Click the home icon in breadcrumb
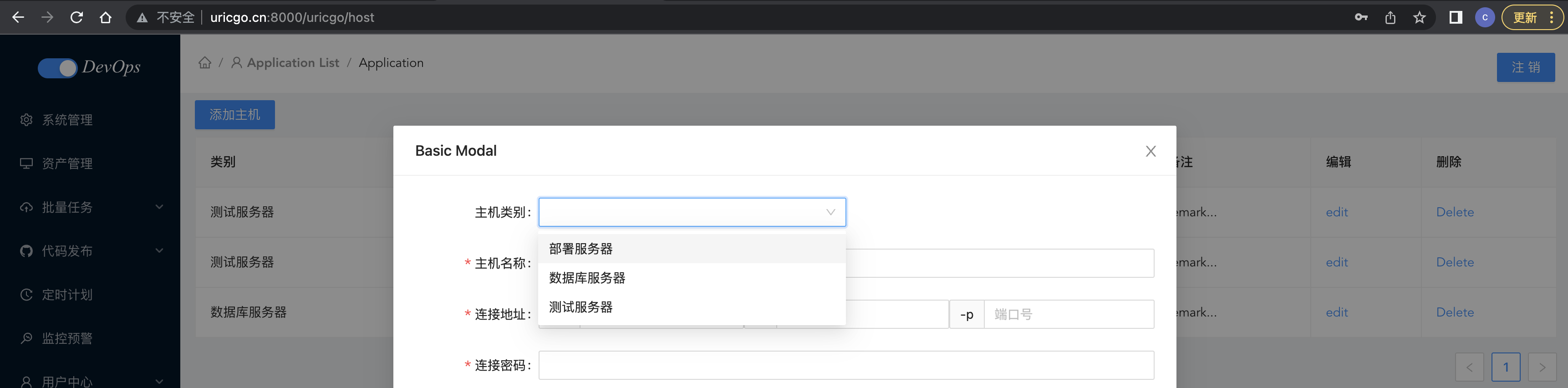Viewport: 1568px width, 388px height. (x=205, y=63)
